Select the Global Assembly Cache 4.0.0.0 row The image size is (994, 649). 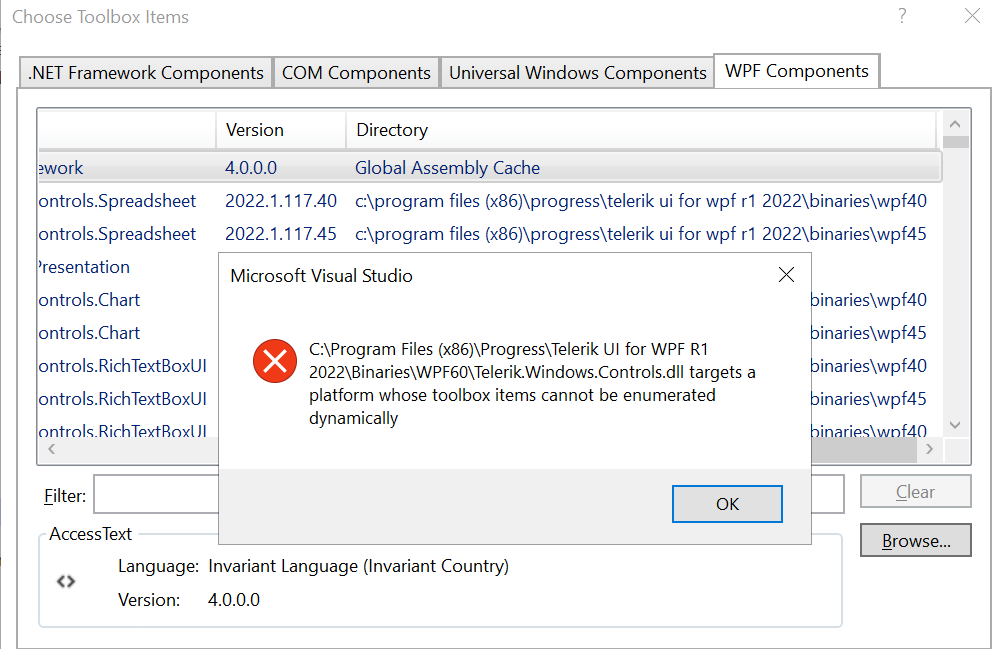point(447,168)
